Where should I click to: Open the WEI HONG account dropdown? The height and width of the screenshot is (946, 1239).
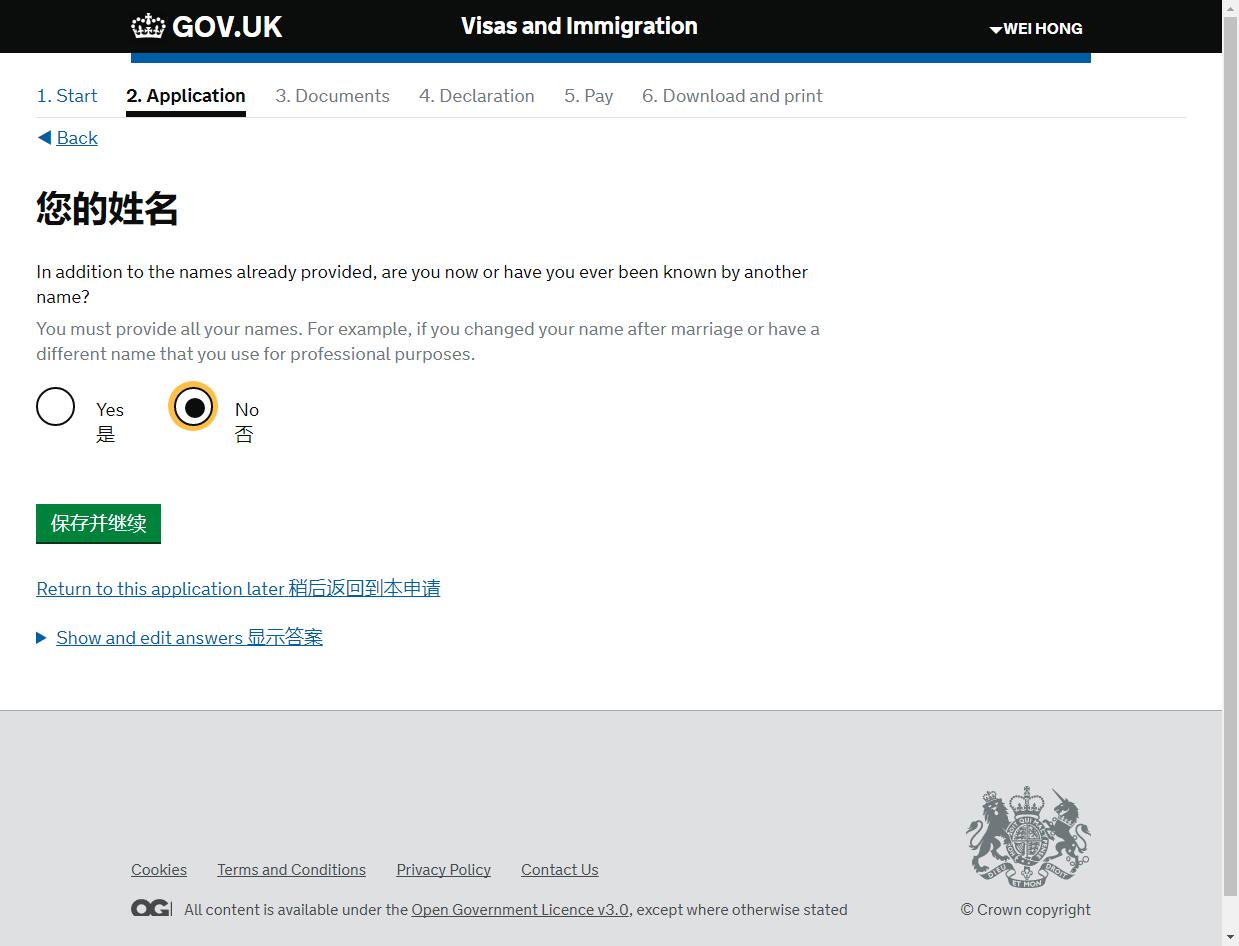[1036, 29]
